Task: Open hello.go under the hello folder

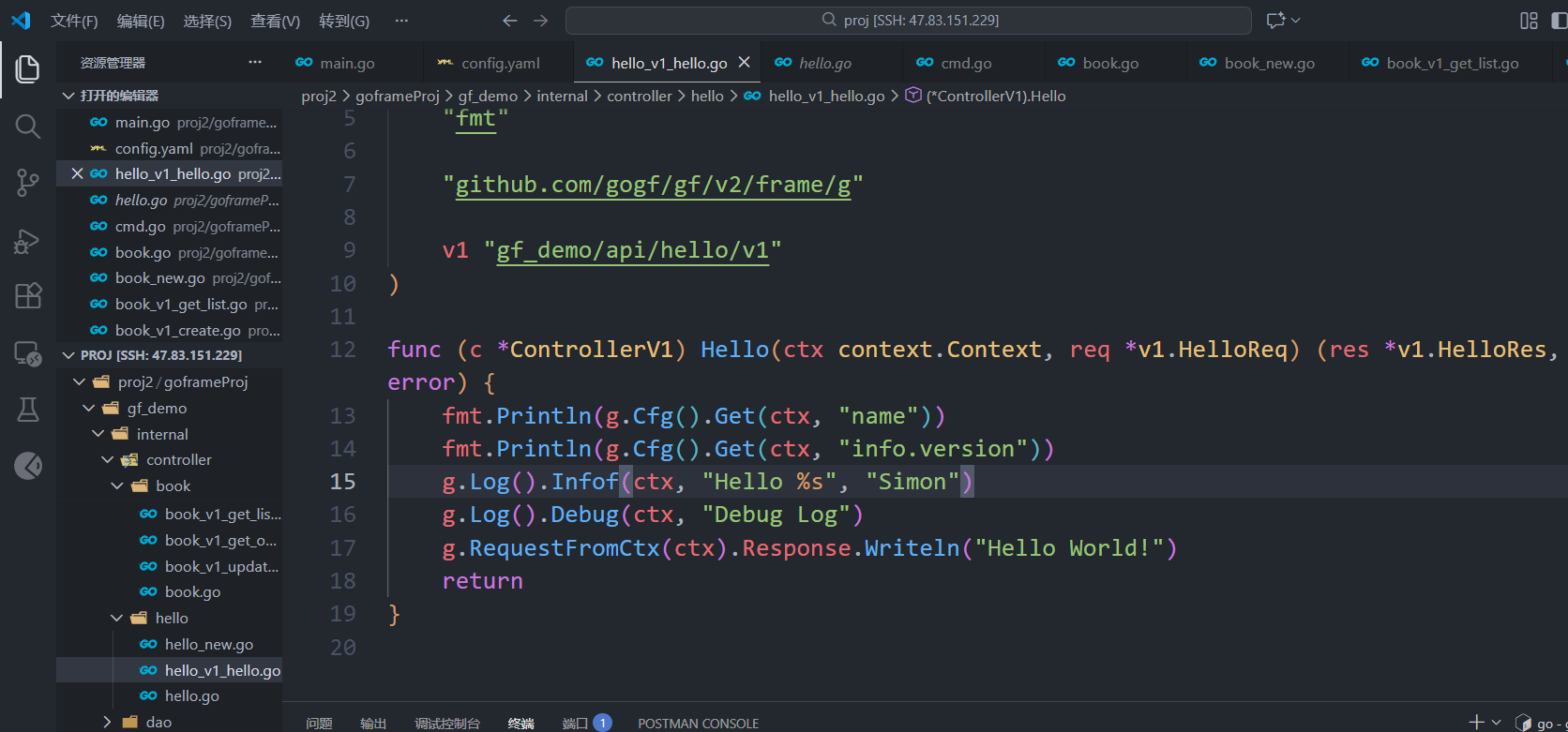Action: [191, 695]
